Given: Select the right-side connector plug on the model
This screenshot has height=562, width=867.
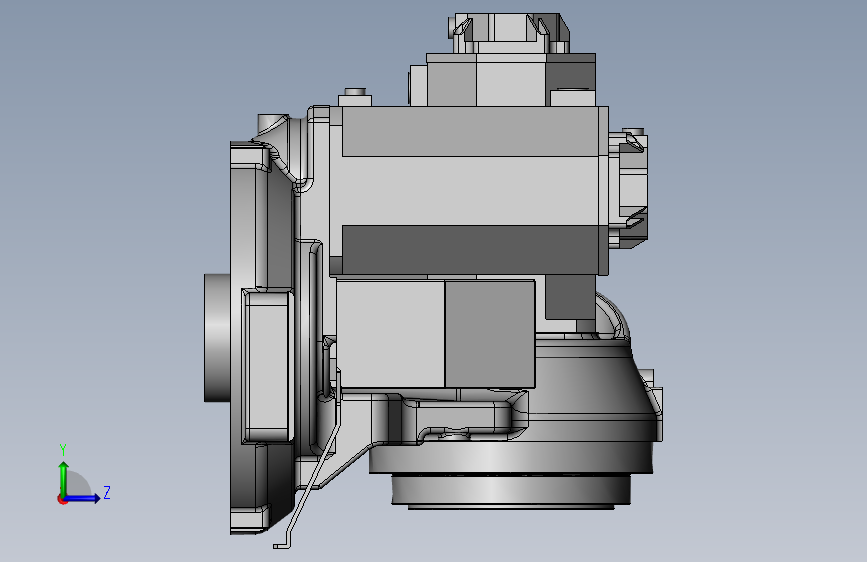Looking at the screenshot, I should (x=629, y=188).
